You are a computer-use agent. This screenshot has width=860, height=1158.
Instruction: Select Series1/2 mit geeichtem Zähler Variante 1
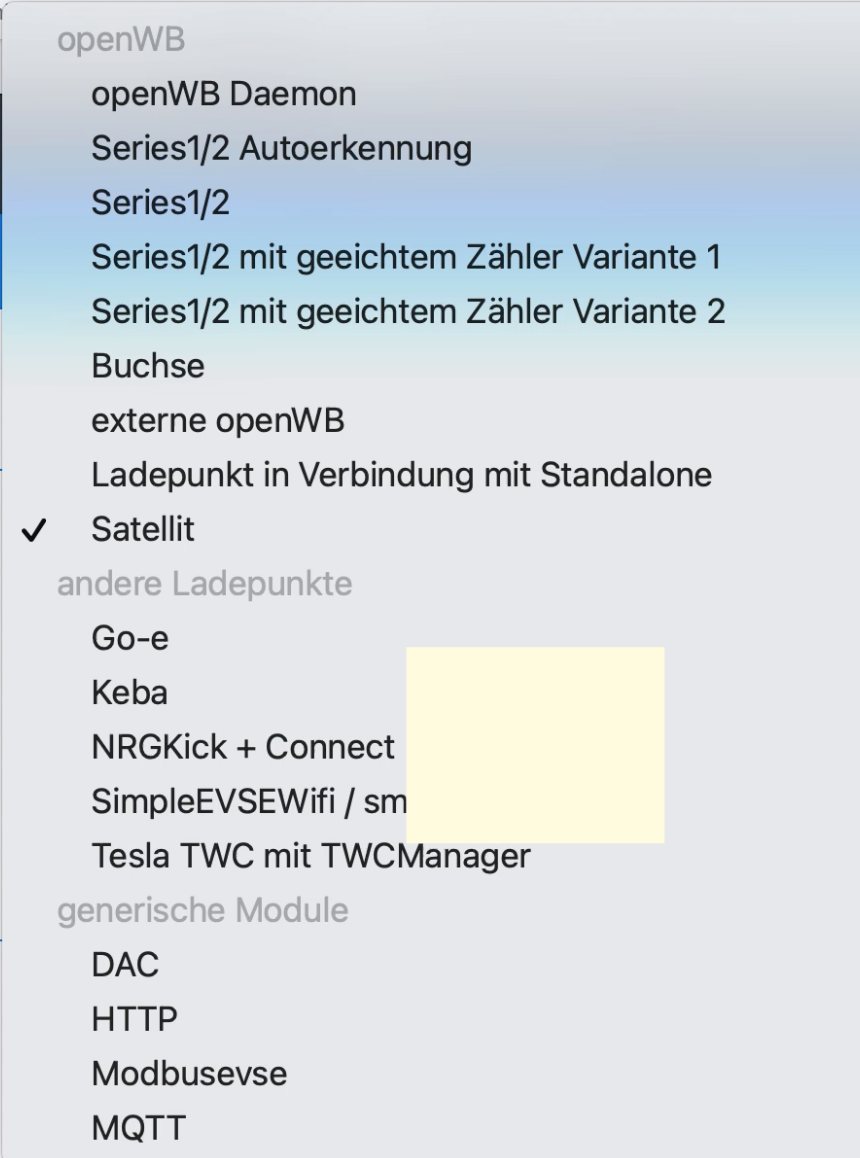(406, 258)
